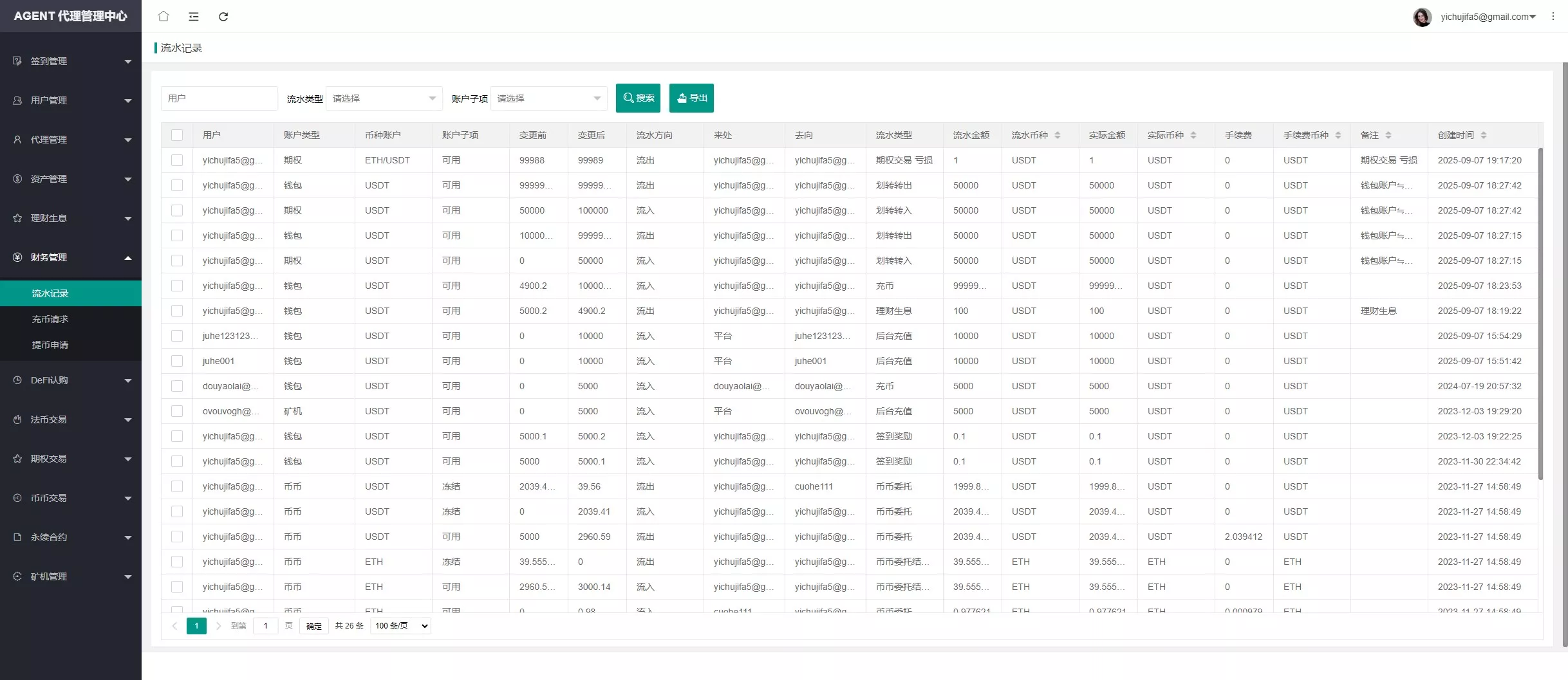Click the home icon in top bar
Viewport: 1568px width, 680px height.
pyautogui.click(x=163, y=16)
